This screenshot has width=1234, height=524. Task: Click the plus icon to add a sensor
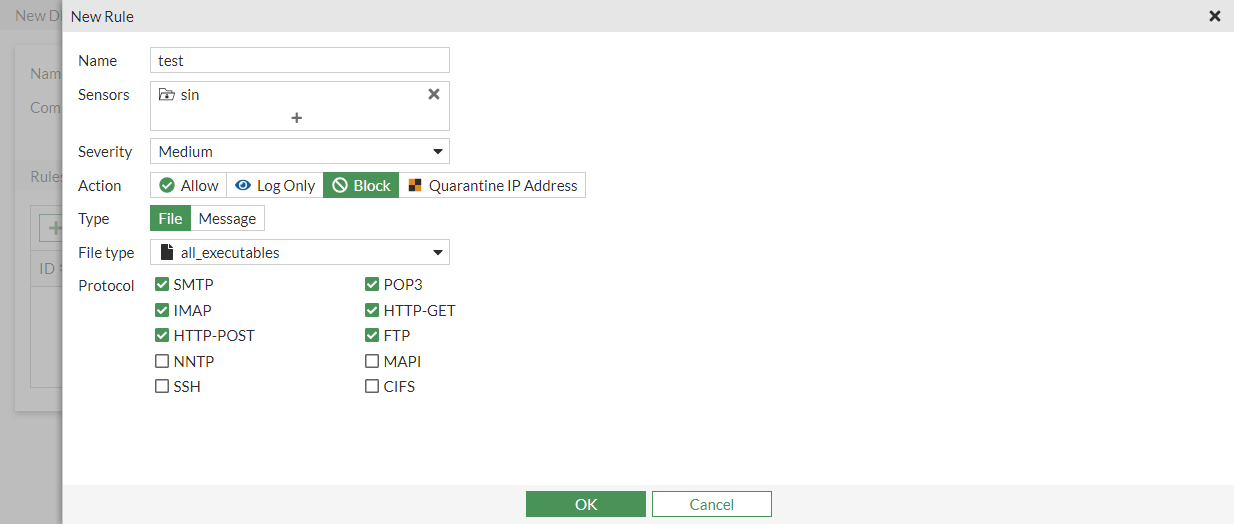click(x=297, y=118)
